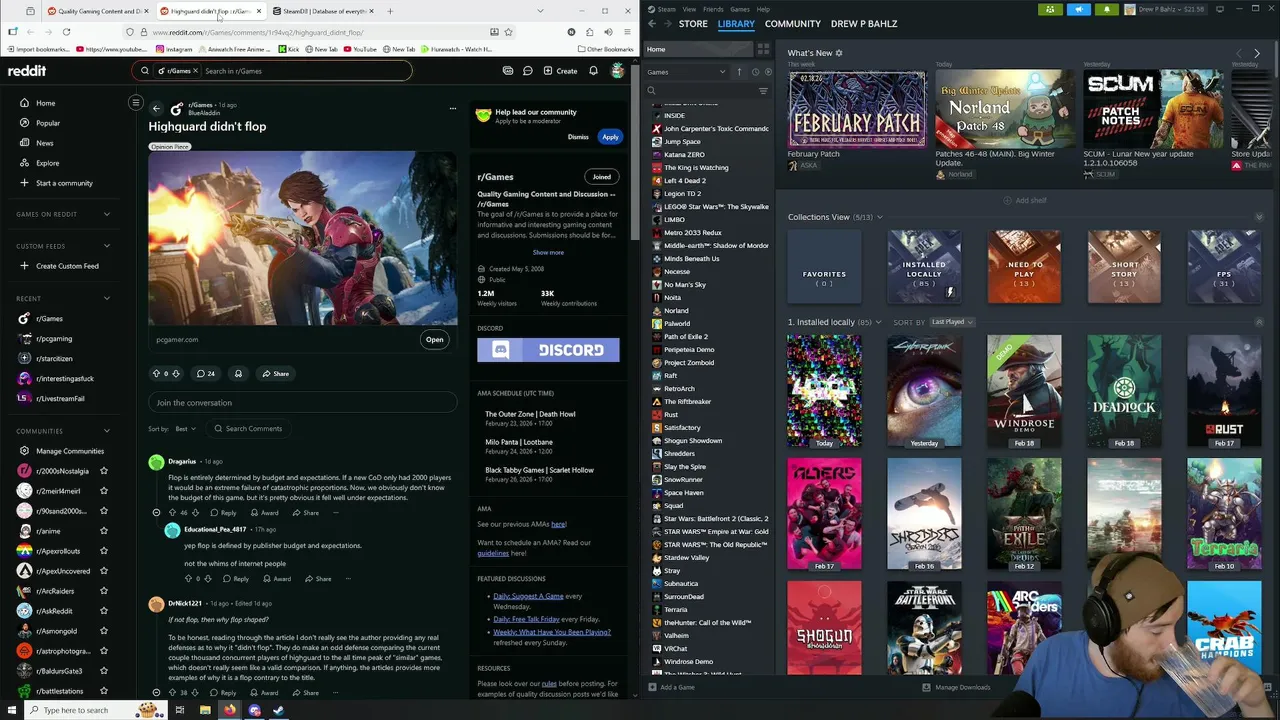
Task: Open the What's New settings gear
Action: pyautogui.click(x=839, y=53)
